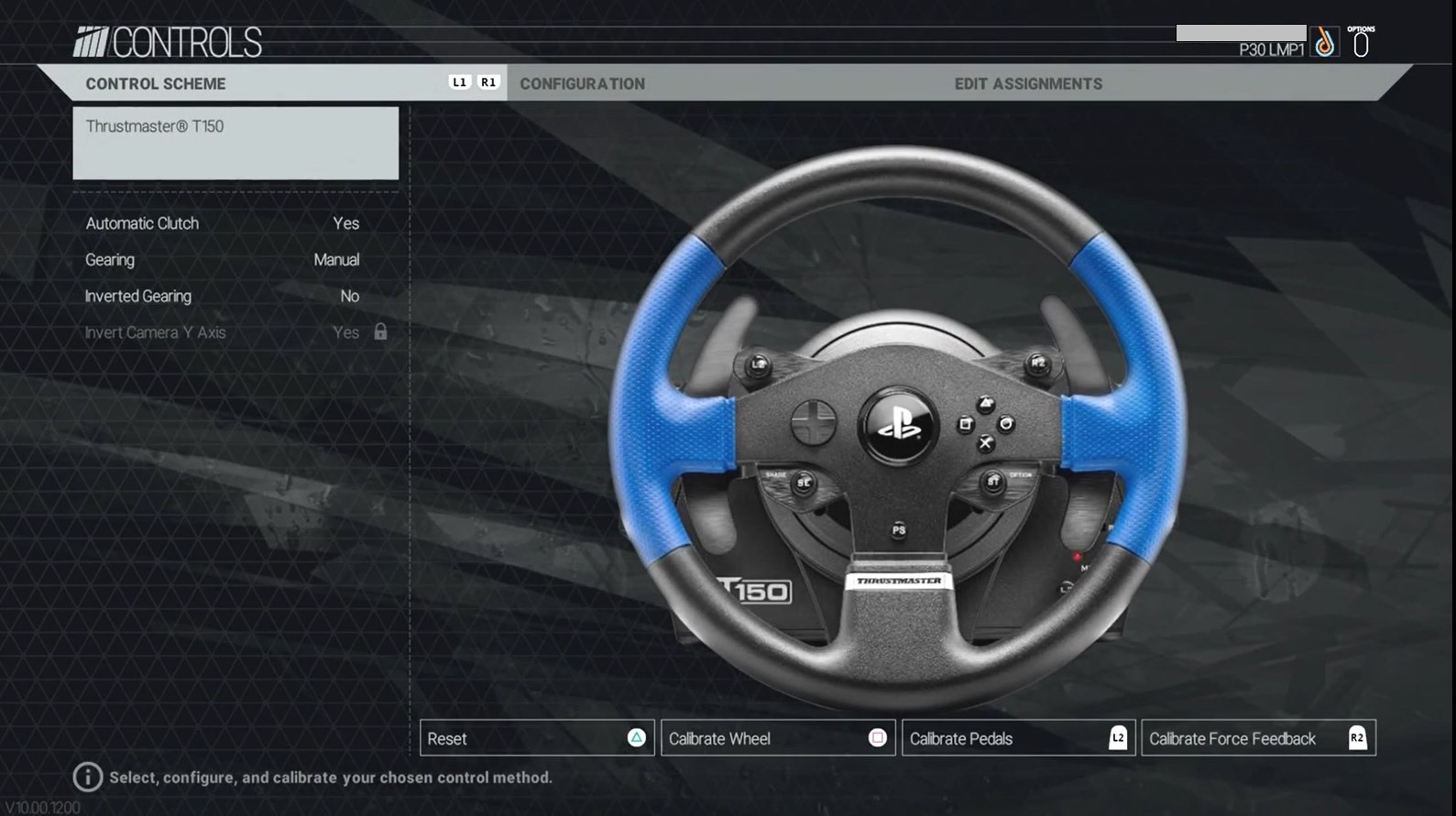
Task: Click the flame icon next to P30 LMP1
Action: (1324, 42)
